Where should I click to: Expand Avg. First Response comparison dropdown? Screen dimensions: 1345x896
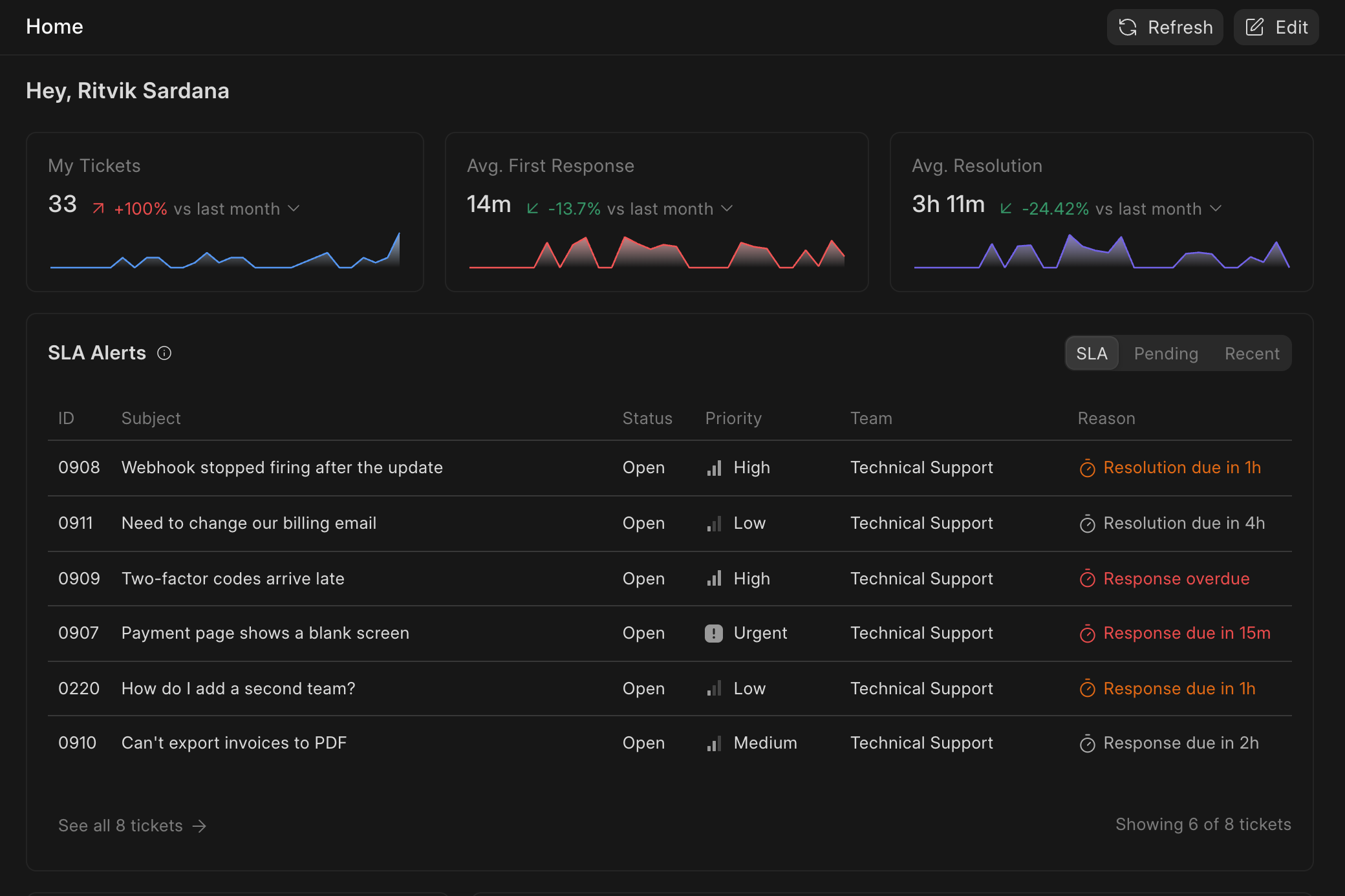[x=727, y=208]
